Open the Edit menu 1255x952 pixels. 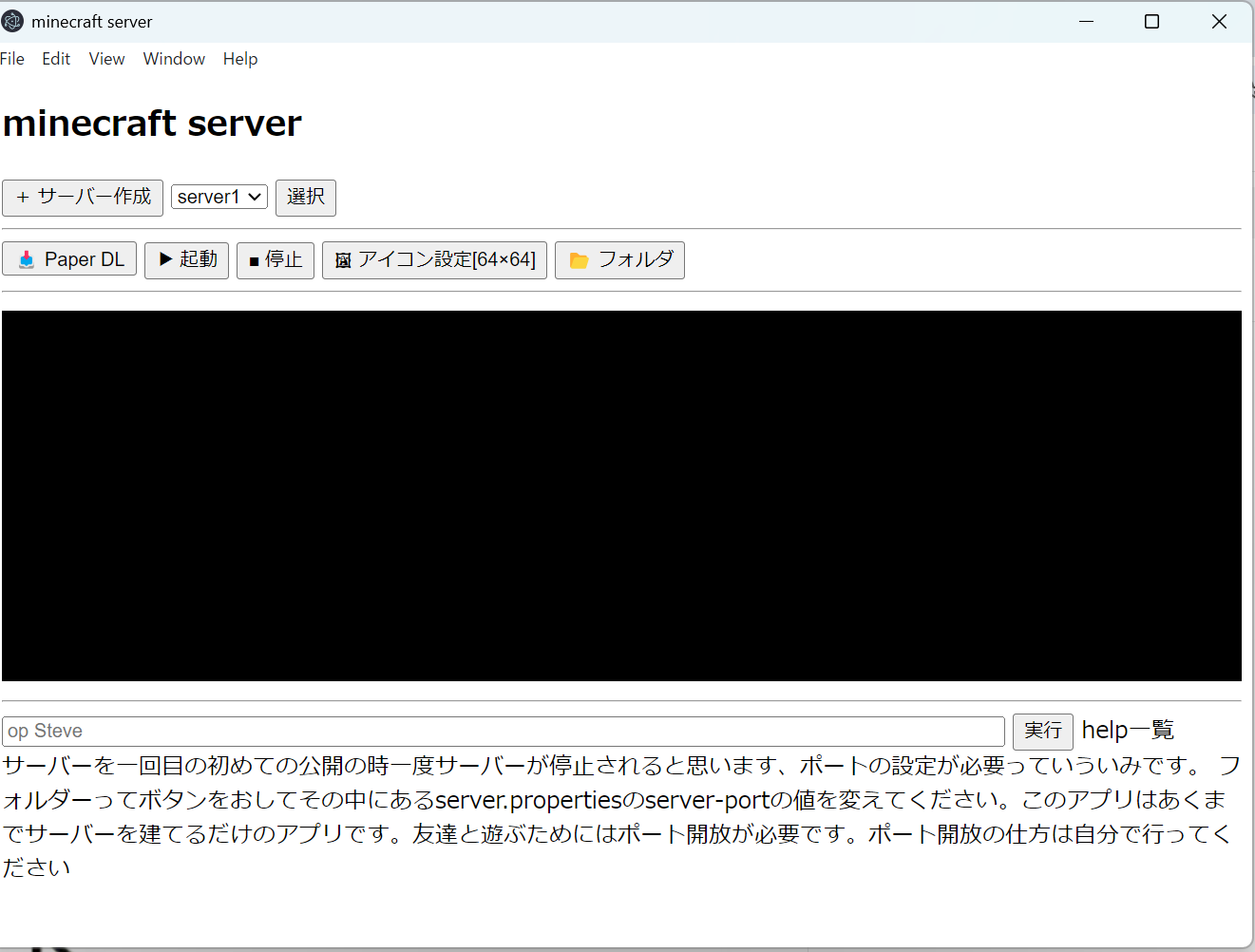coord(56,59)
